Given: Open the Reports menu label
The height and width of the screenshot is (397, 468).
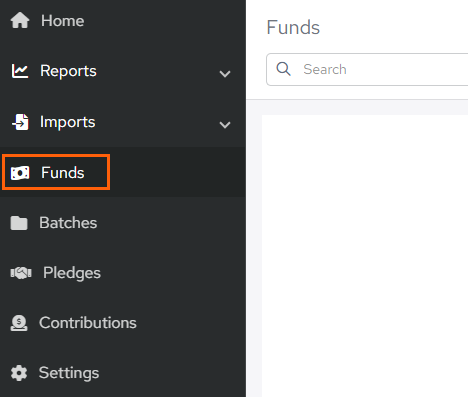Looking at the screenshot, I should (68, 71).
